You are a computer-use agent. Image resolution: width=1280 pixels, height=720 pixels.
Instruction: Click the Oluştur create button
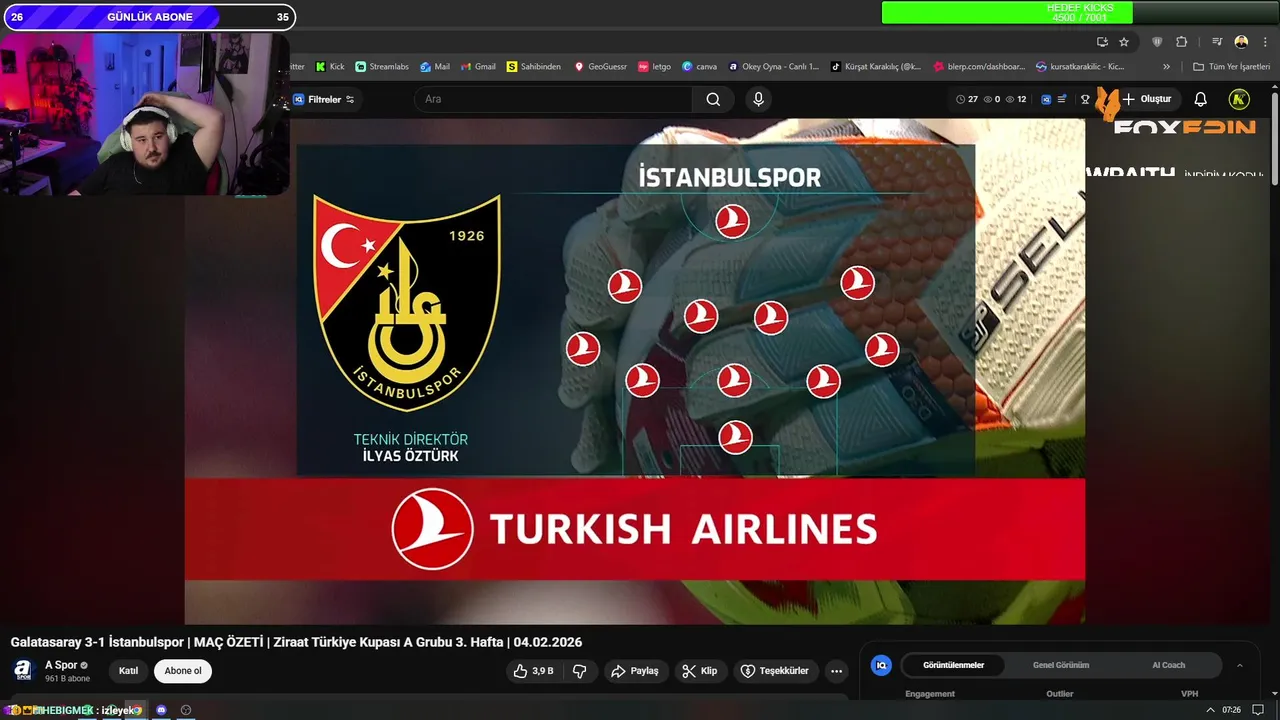(1146, 99)
